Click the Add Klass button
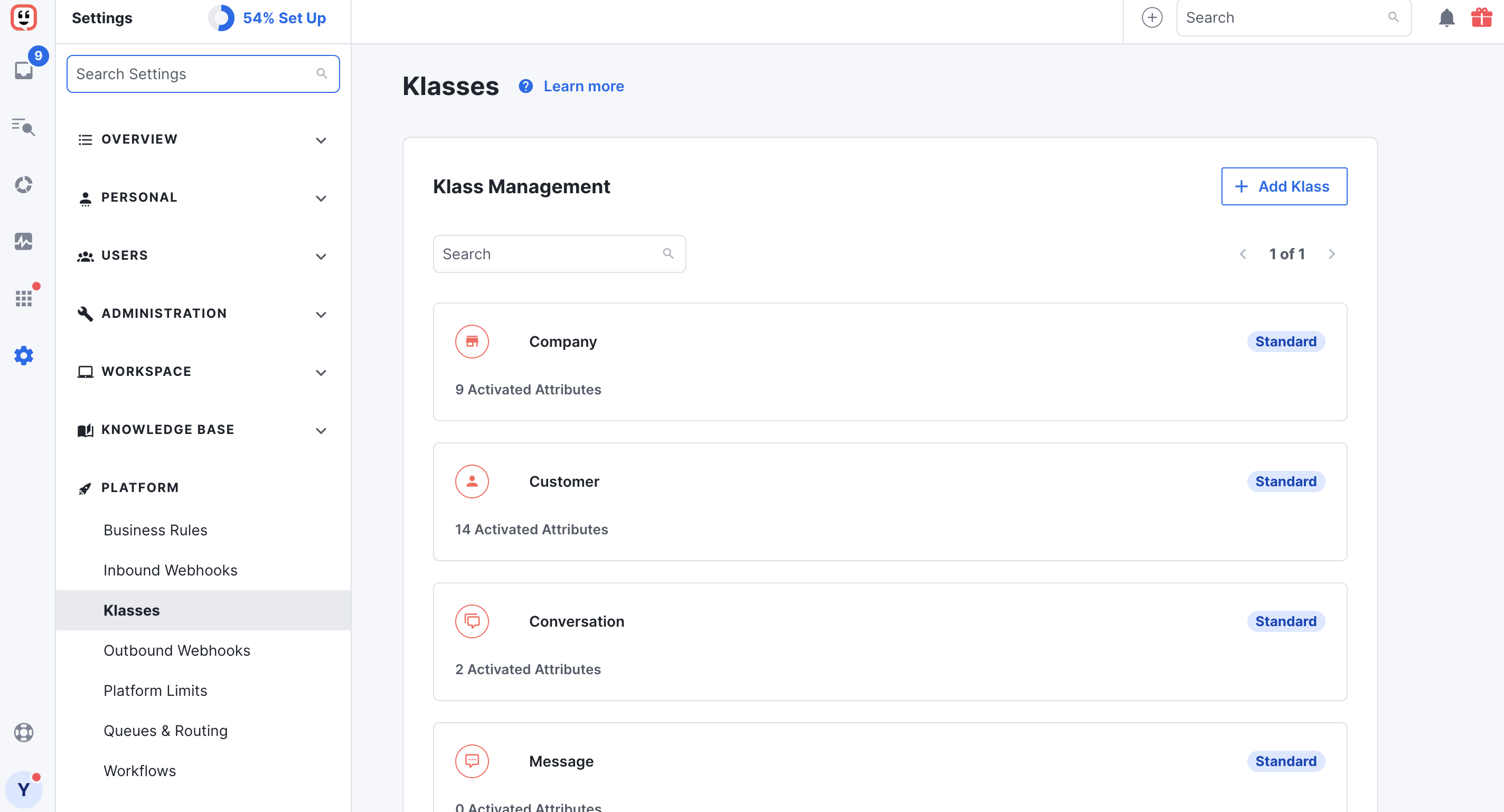The width and height of the screenshot is (1504, 812). (1284, 186)
